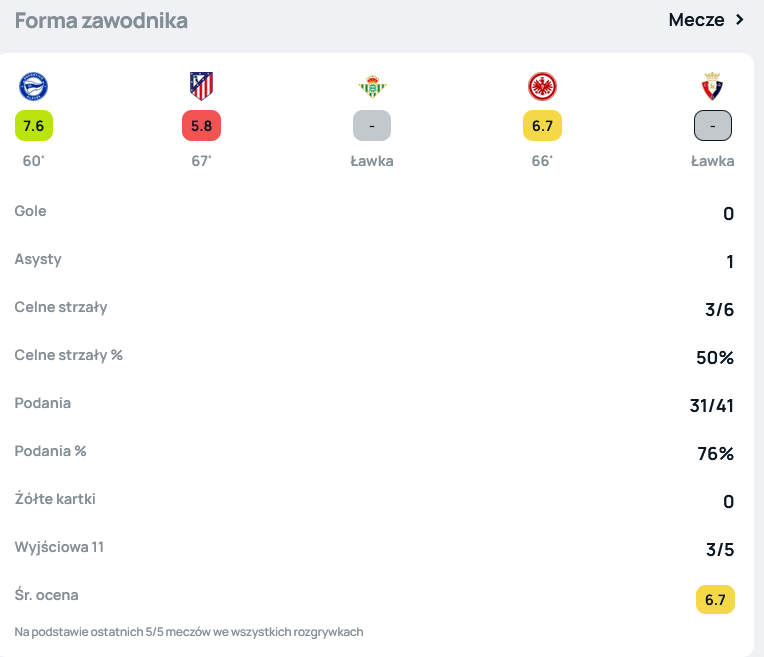Image resolution: width=764 pixels, height=657 pixels.
Task: Click the Deportivo Alavés club crest
Action: click(33, 87)
